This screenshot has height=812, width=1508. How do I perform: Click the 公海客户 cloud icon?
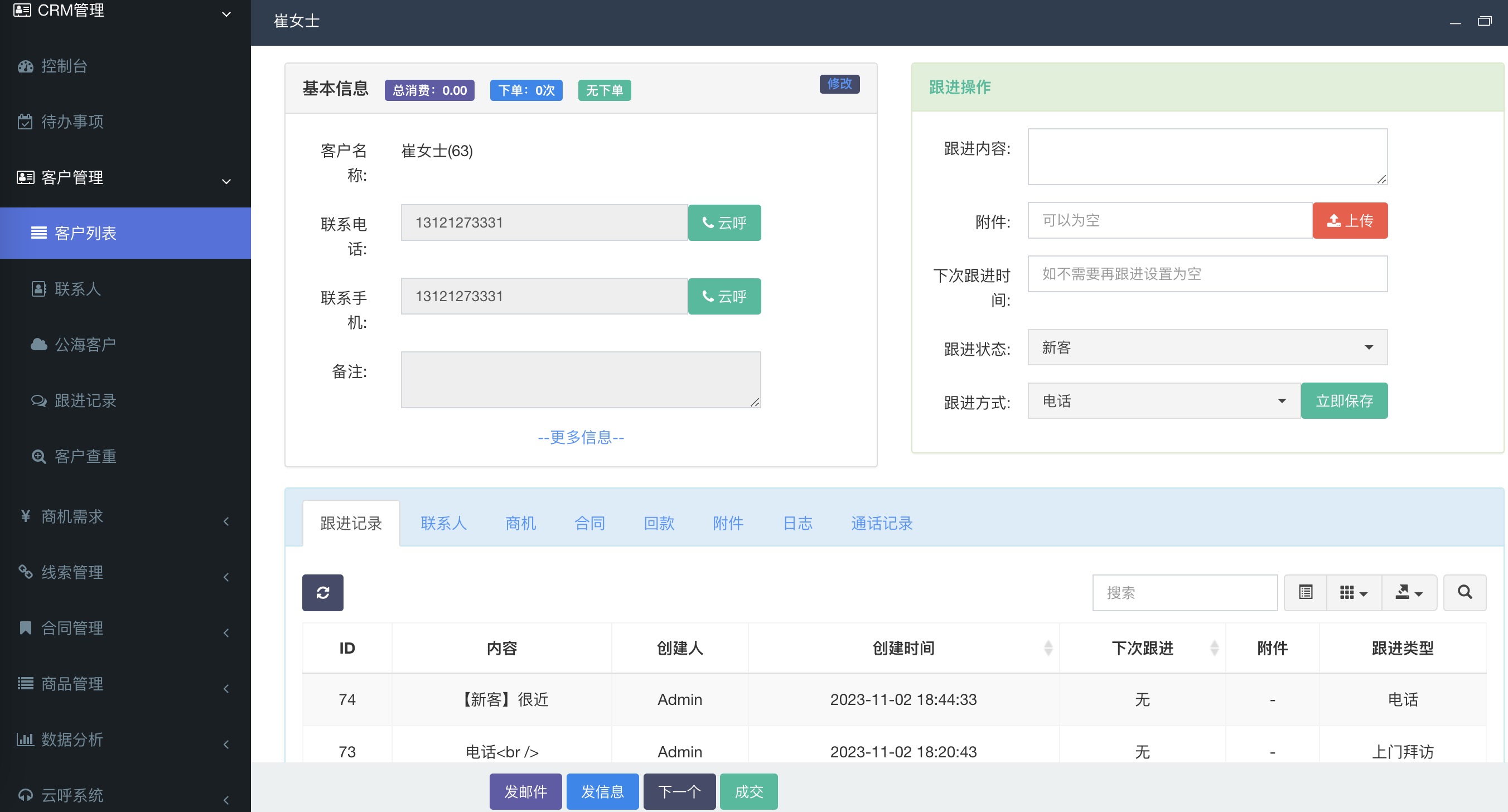click(x=38, y=344)
